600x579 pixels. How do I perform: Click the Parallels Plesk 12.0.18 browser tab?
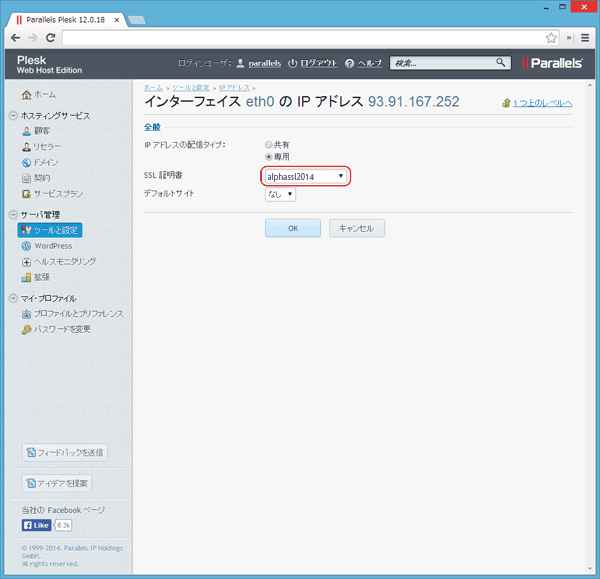[x=65, y=20]
